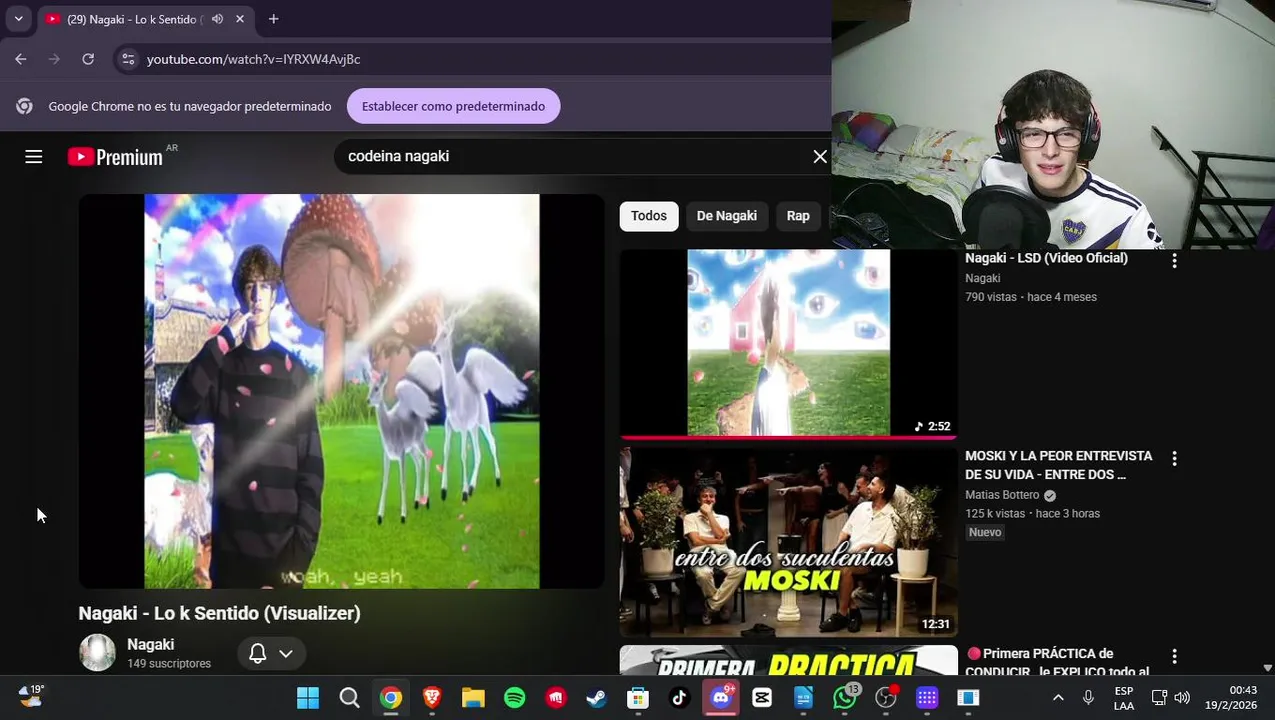1275x720 pixels.
Task: Open Steam from taskbar
Action: point(596,698)
